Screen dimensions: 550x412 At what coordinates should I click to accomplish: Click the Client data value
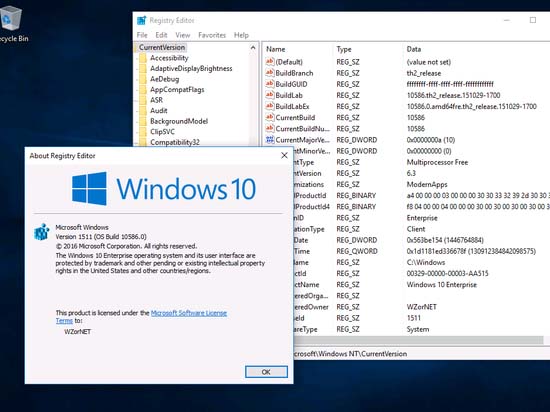416,229
